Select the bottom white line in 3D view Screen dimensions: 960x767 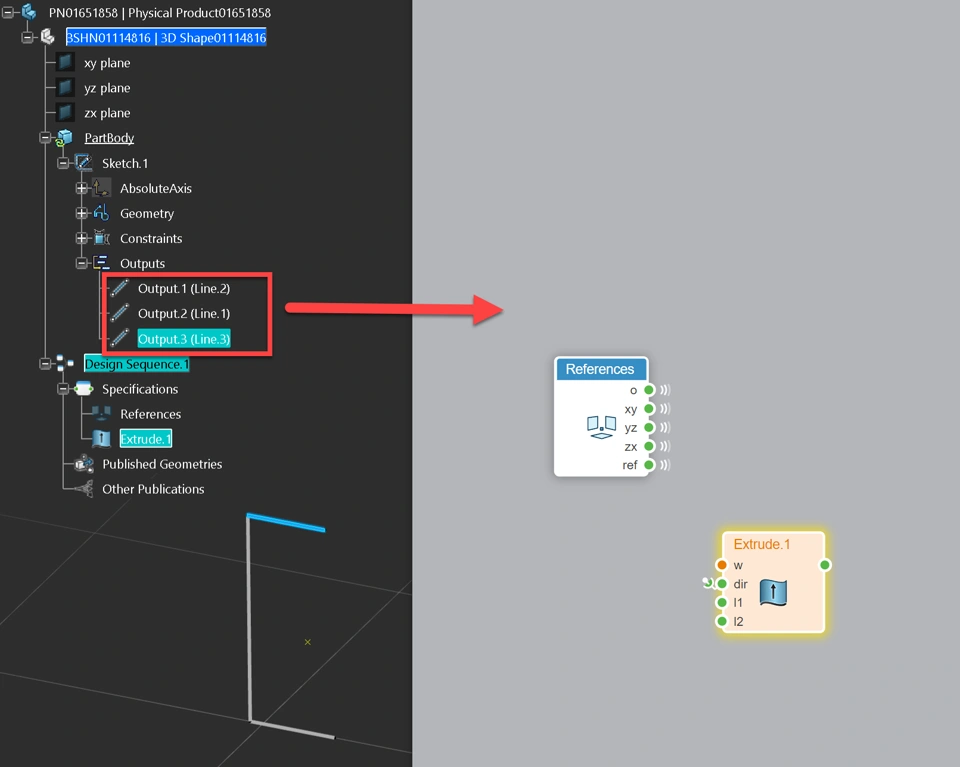(293, 729)
